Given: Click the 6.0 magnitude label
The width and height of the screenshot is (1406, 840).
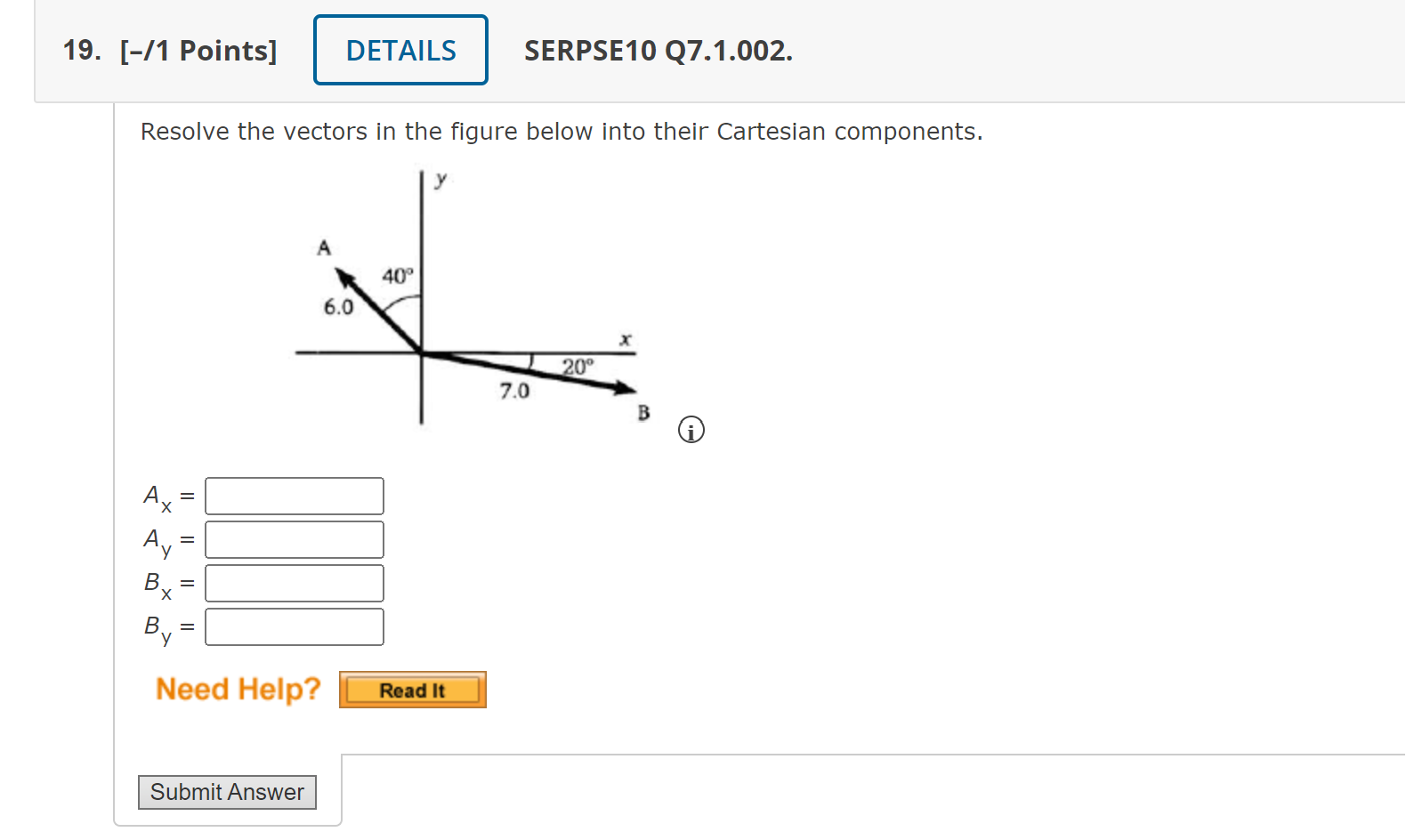Looking at the screenshot, I should (338, 307).
